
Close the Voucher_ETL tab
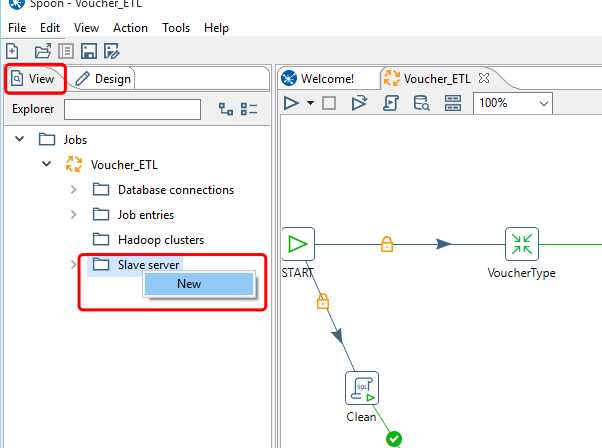click(484, 78)
